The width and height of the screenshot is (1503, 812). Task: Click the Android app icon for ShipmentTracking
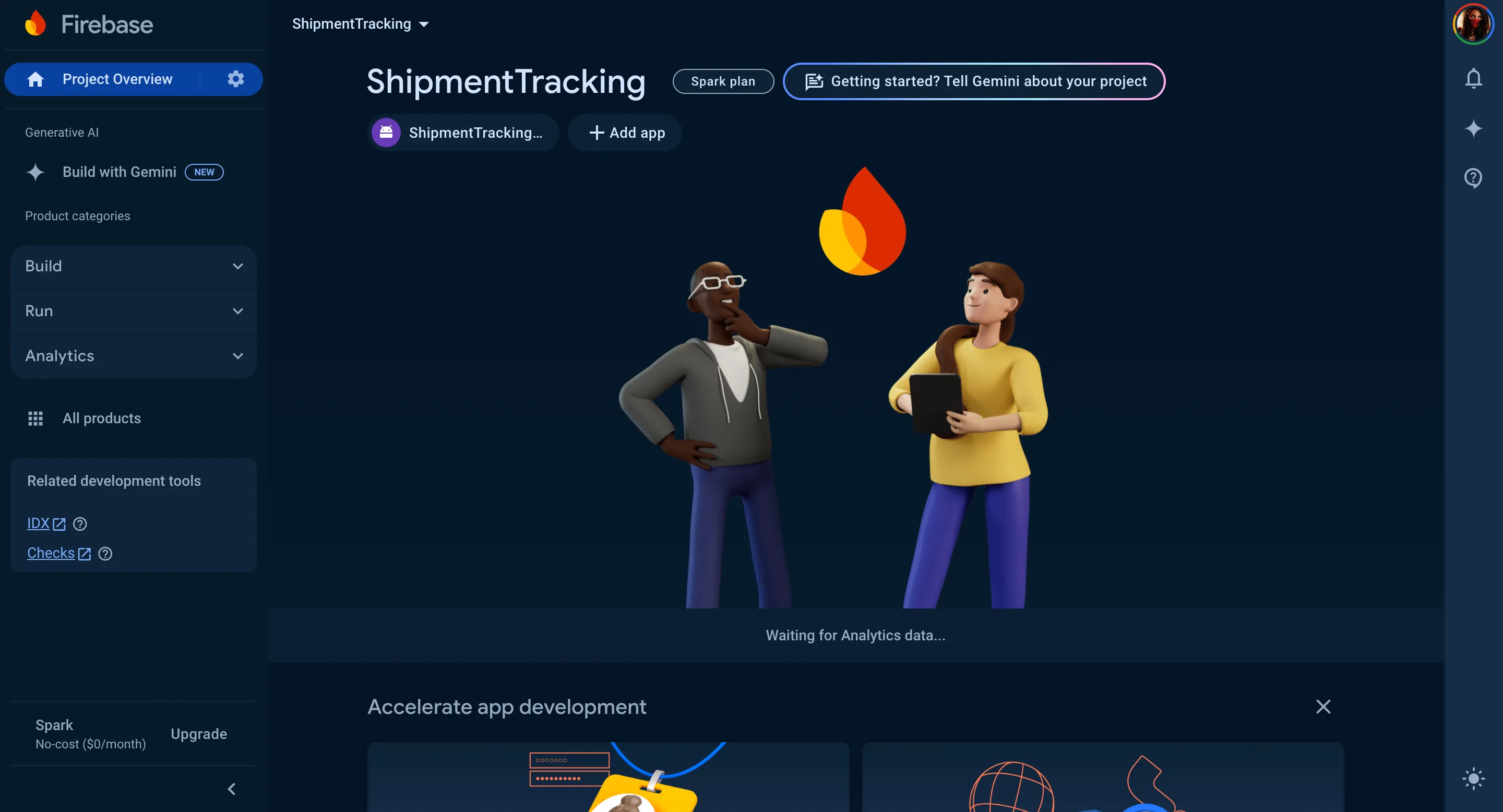point(386,133)
